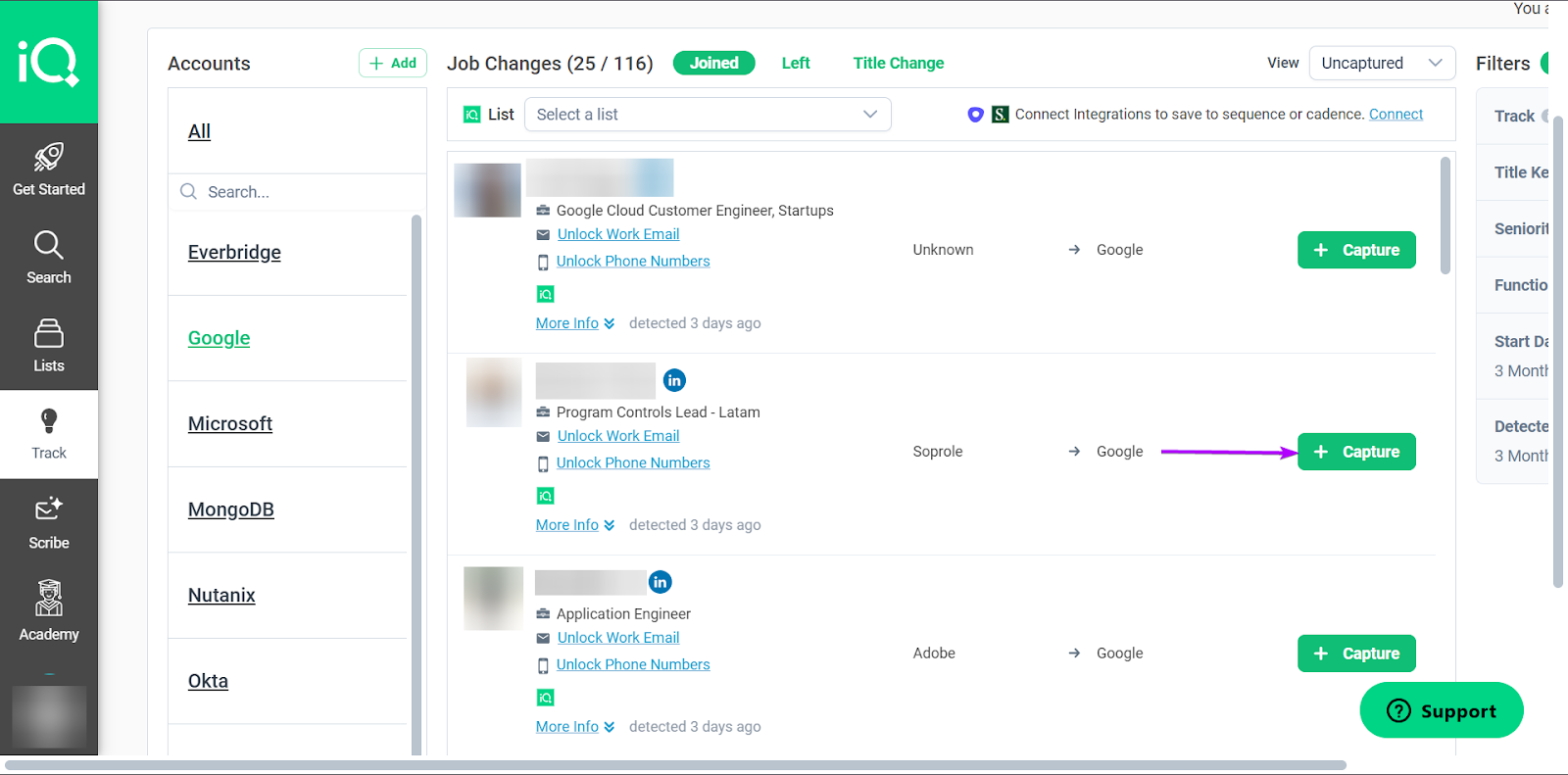Open the Lists sidebar icon
The image size is (1568, 775).
coord(49,333)
